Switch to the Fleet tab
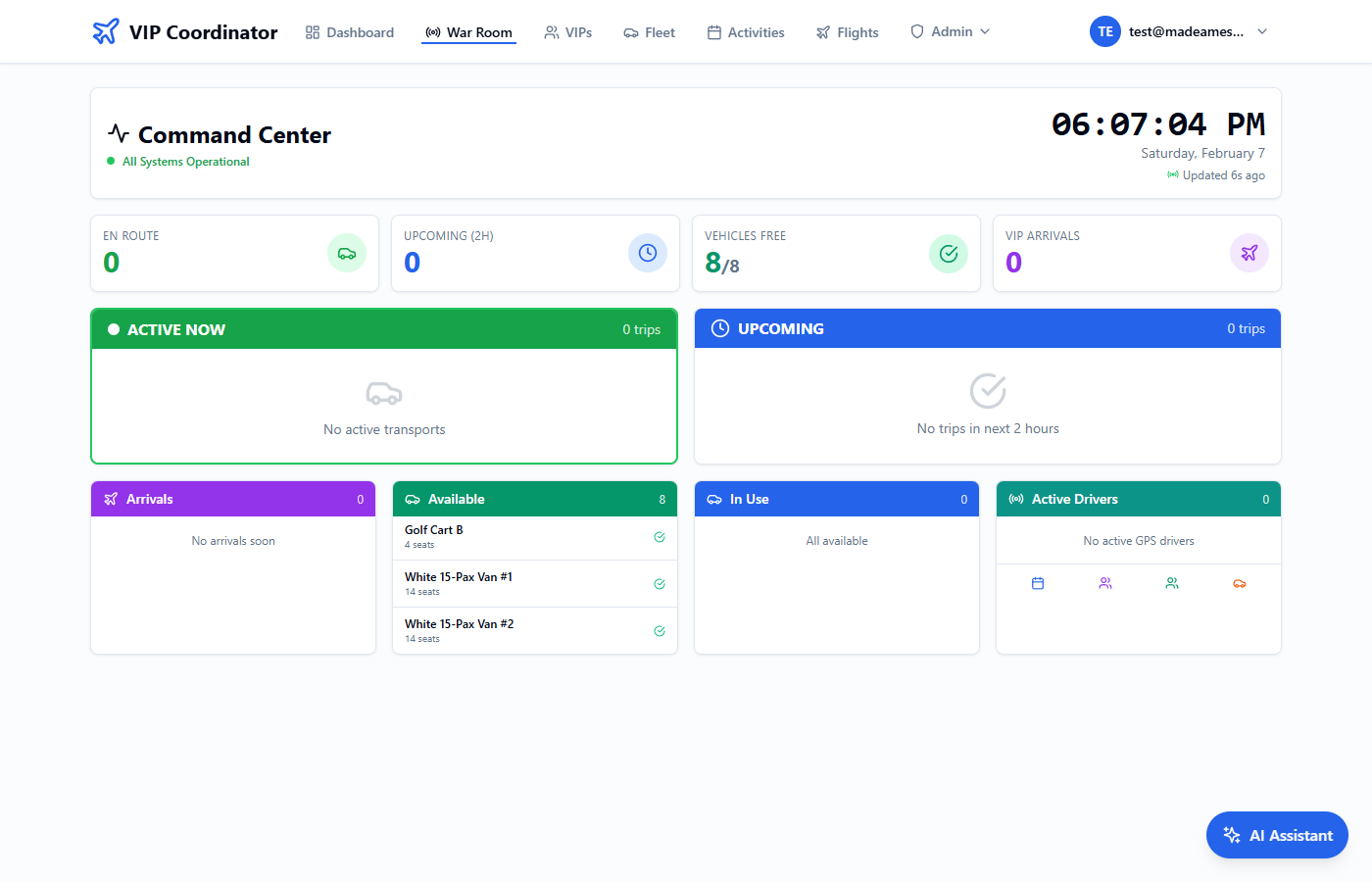The height and width of the screenshot is (882, 1372). (649, 32)
